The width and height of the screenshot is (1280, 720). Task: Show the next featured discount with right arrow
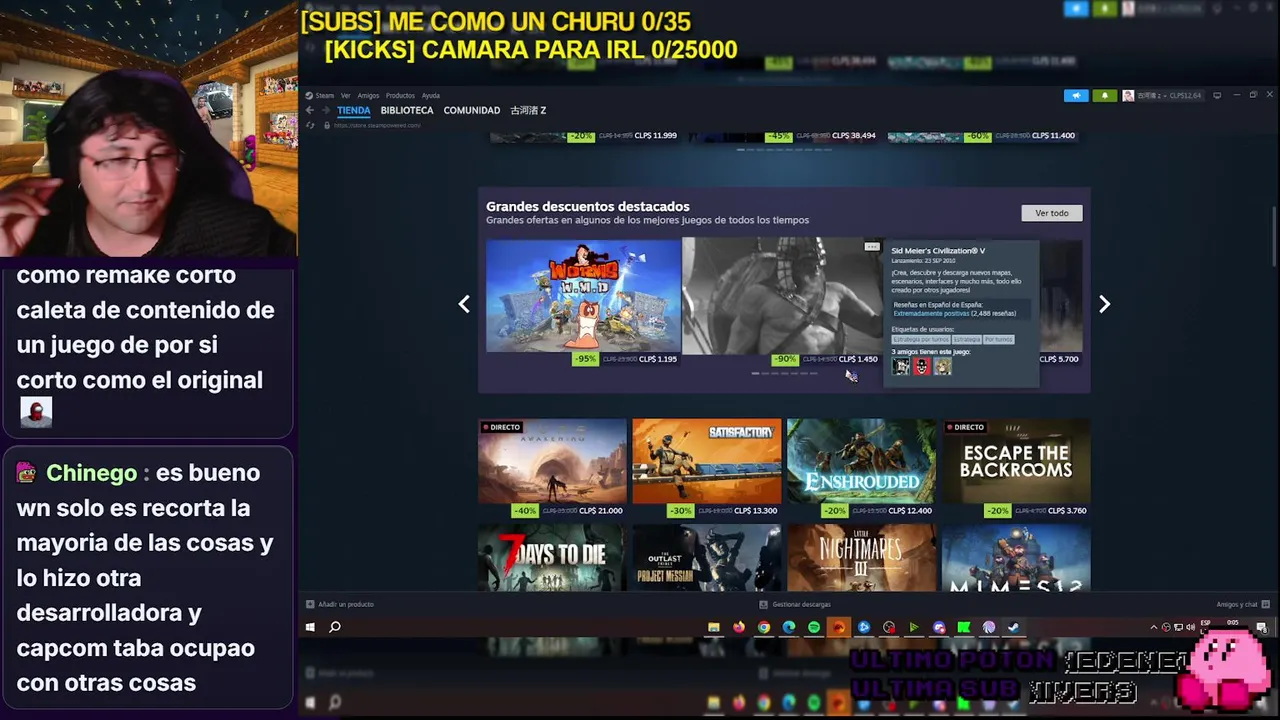[1104, 304]
